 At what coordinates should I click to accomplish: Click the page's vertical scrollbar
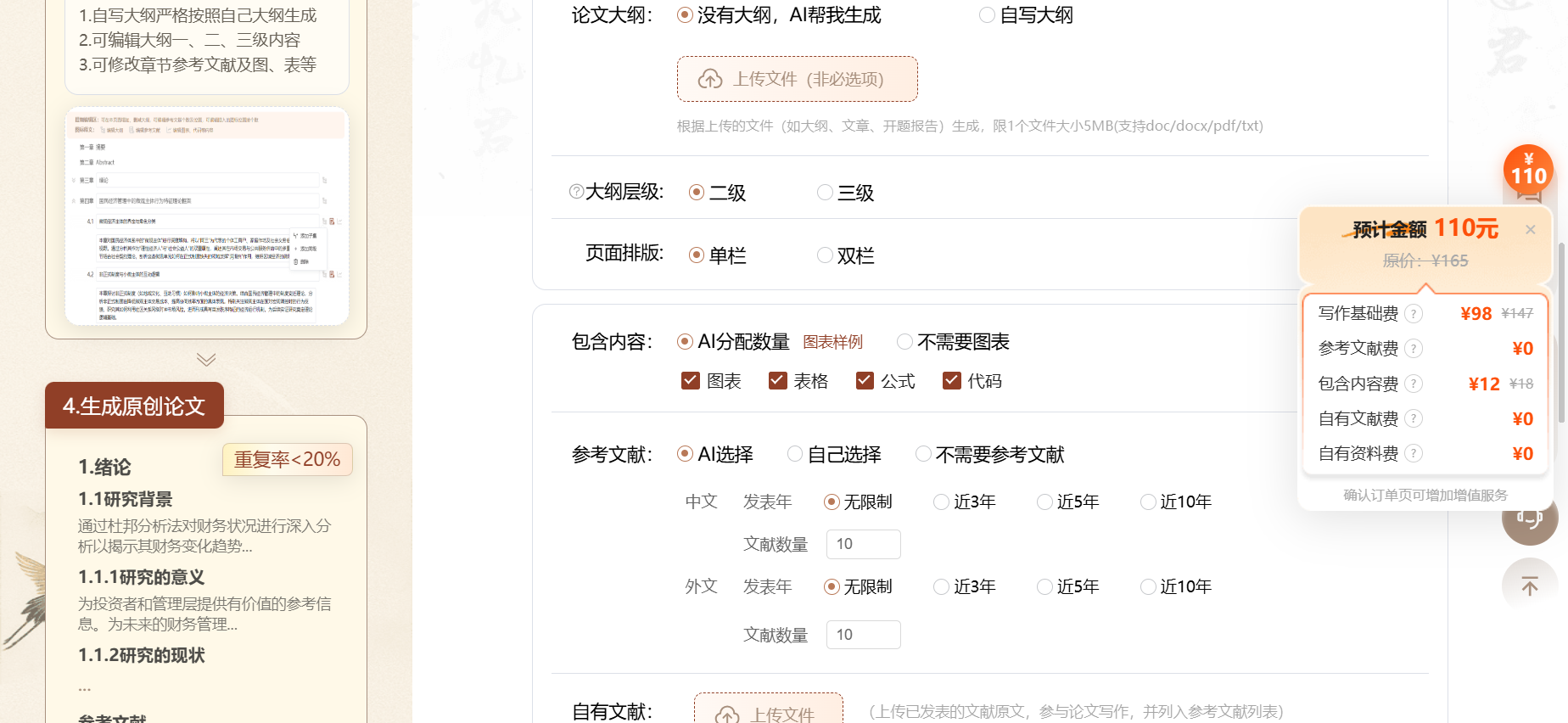click(x=1561, y=331)
